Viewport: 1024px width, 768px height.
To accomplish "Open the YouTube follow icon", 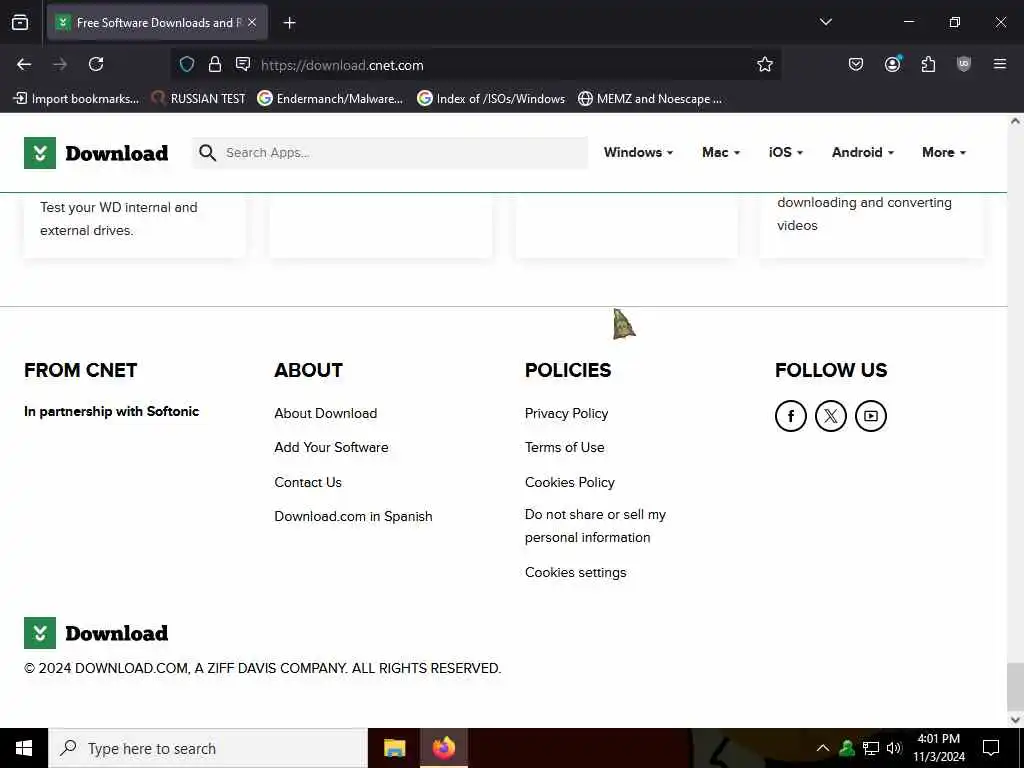I will [871, 416].
